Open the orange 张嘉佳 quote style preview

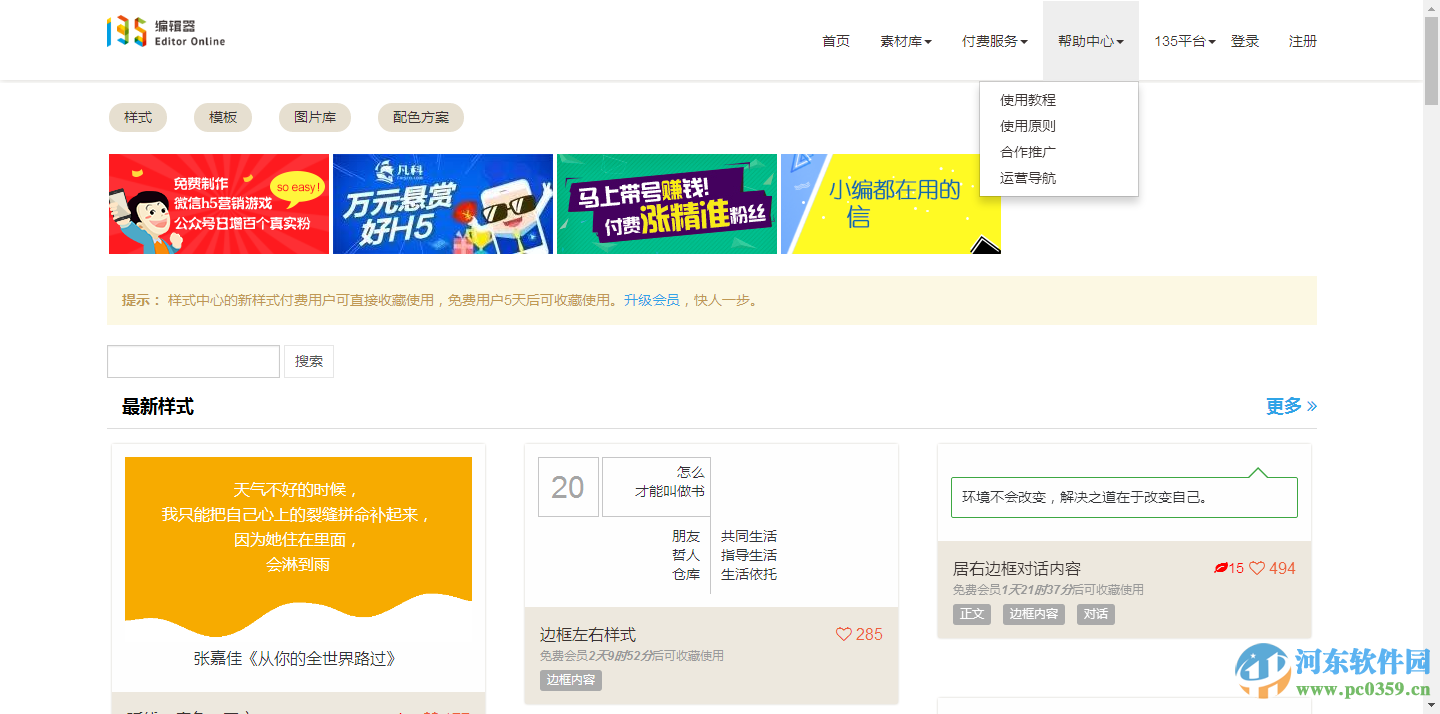tap(298, 547)
